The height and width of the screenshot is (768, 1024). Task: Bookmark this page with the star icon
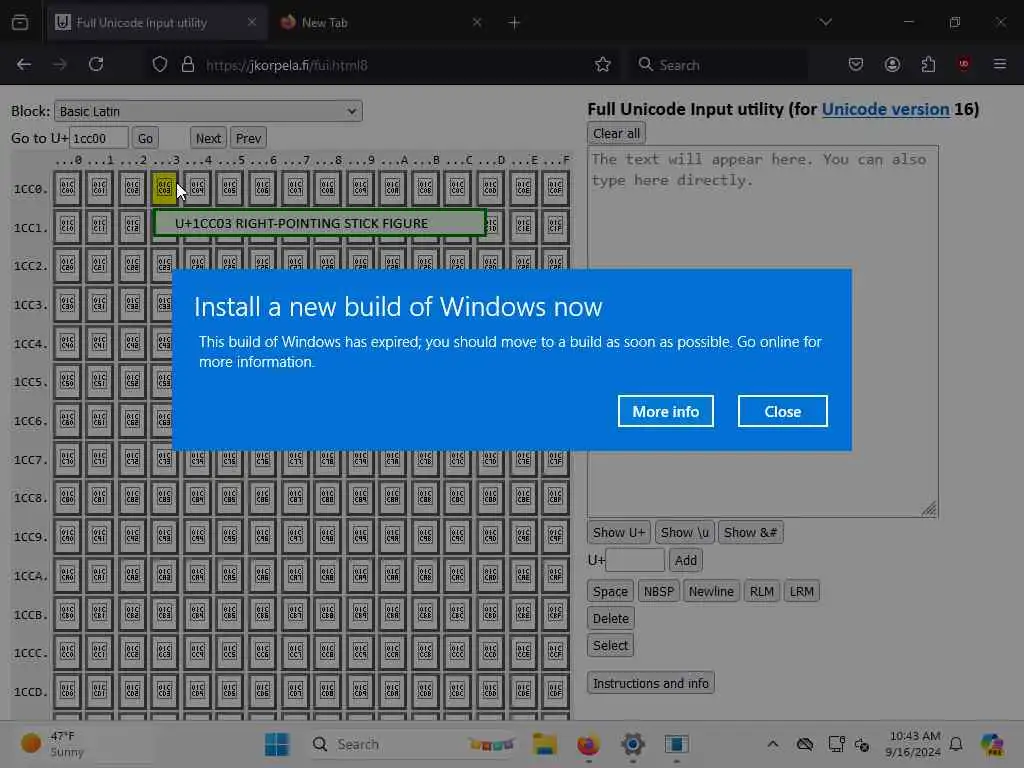603,65
